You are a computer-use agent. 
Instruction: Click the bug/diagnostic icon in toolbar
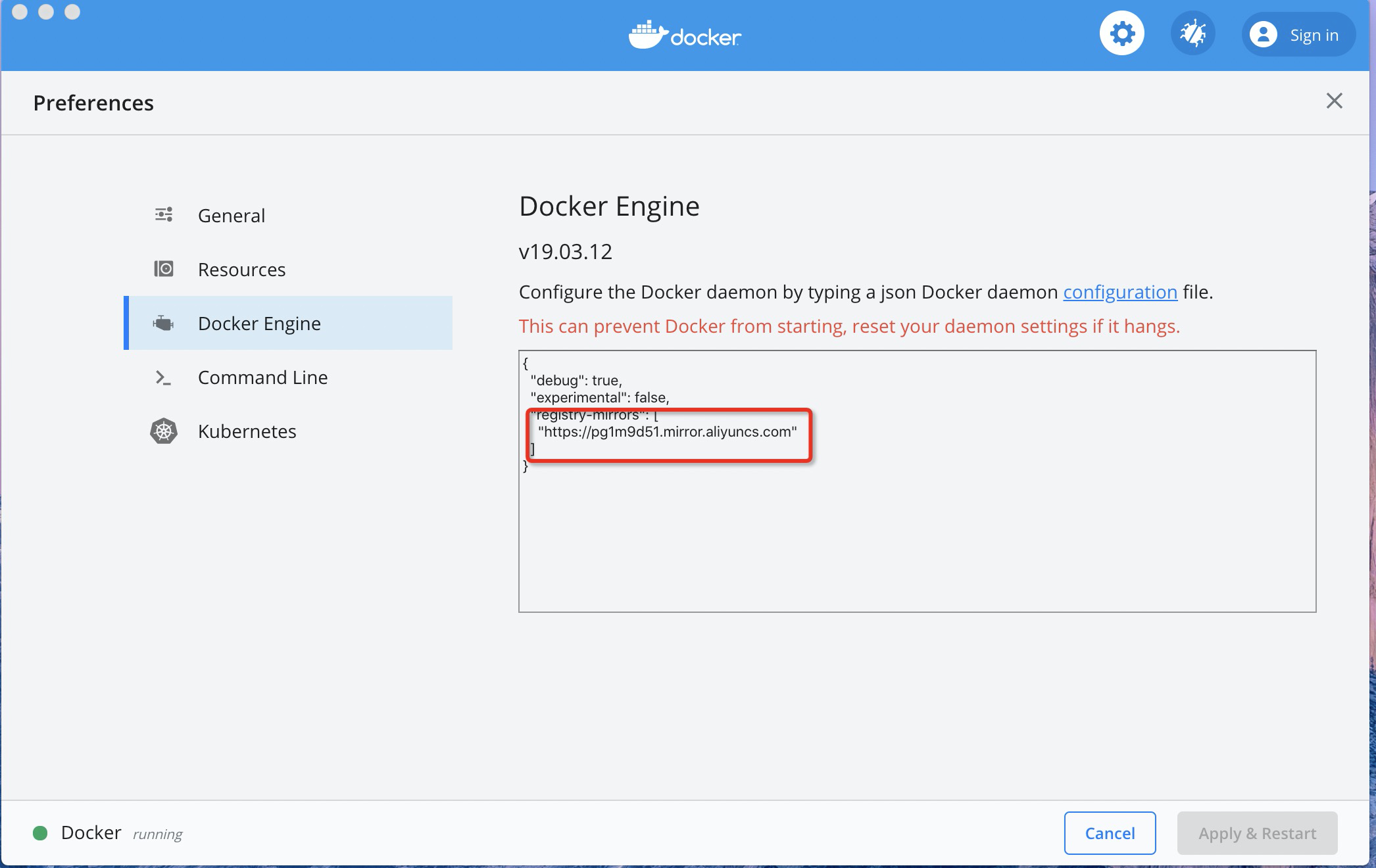(1192, 35)
